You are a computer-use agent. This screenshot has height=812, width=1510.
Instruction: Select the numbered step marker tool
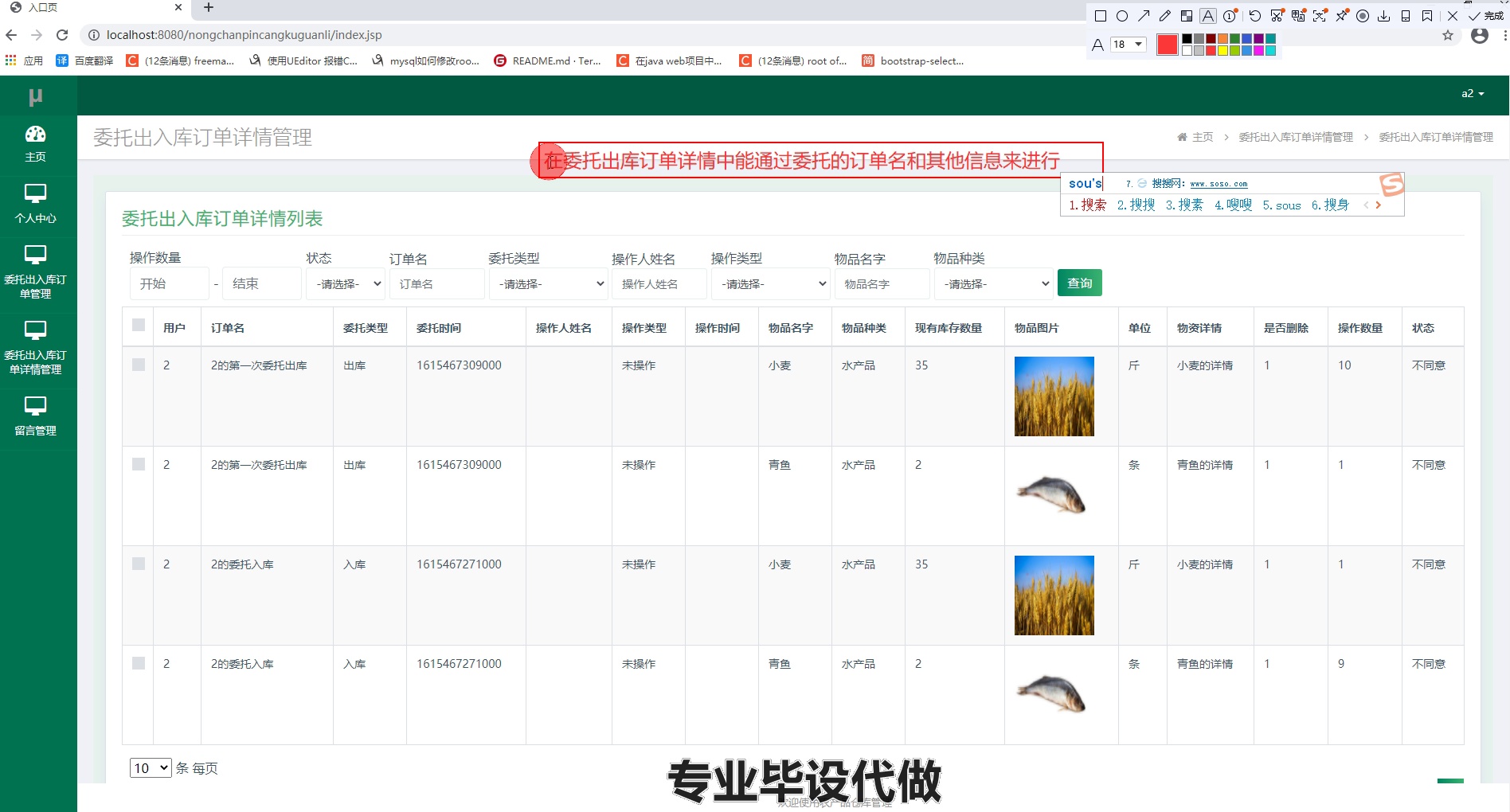1230,16
